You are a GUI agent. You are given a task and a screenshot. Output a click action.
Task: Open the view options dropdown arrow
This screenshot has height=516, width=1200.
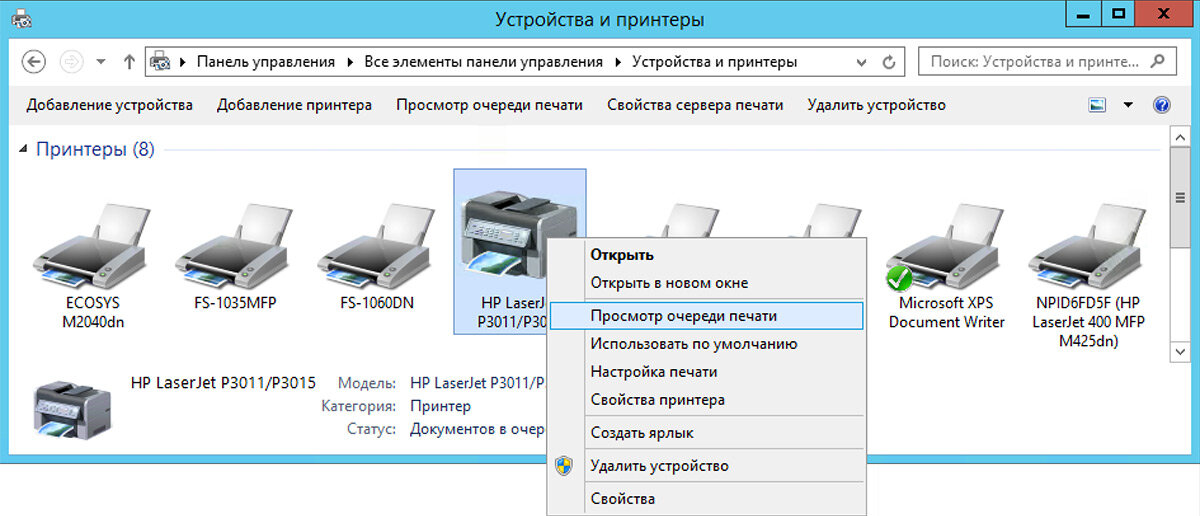click(1129, 104)
